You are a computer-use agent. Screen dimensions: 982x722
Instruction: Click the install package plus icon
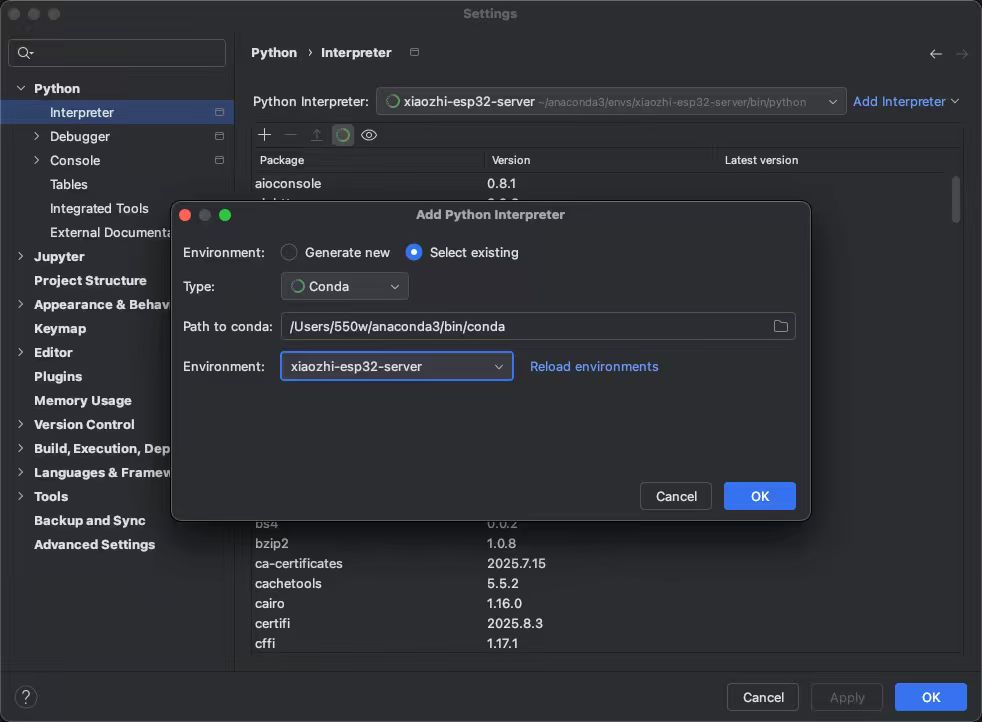point(264,135)
